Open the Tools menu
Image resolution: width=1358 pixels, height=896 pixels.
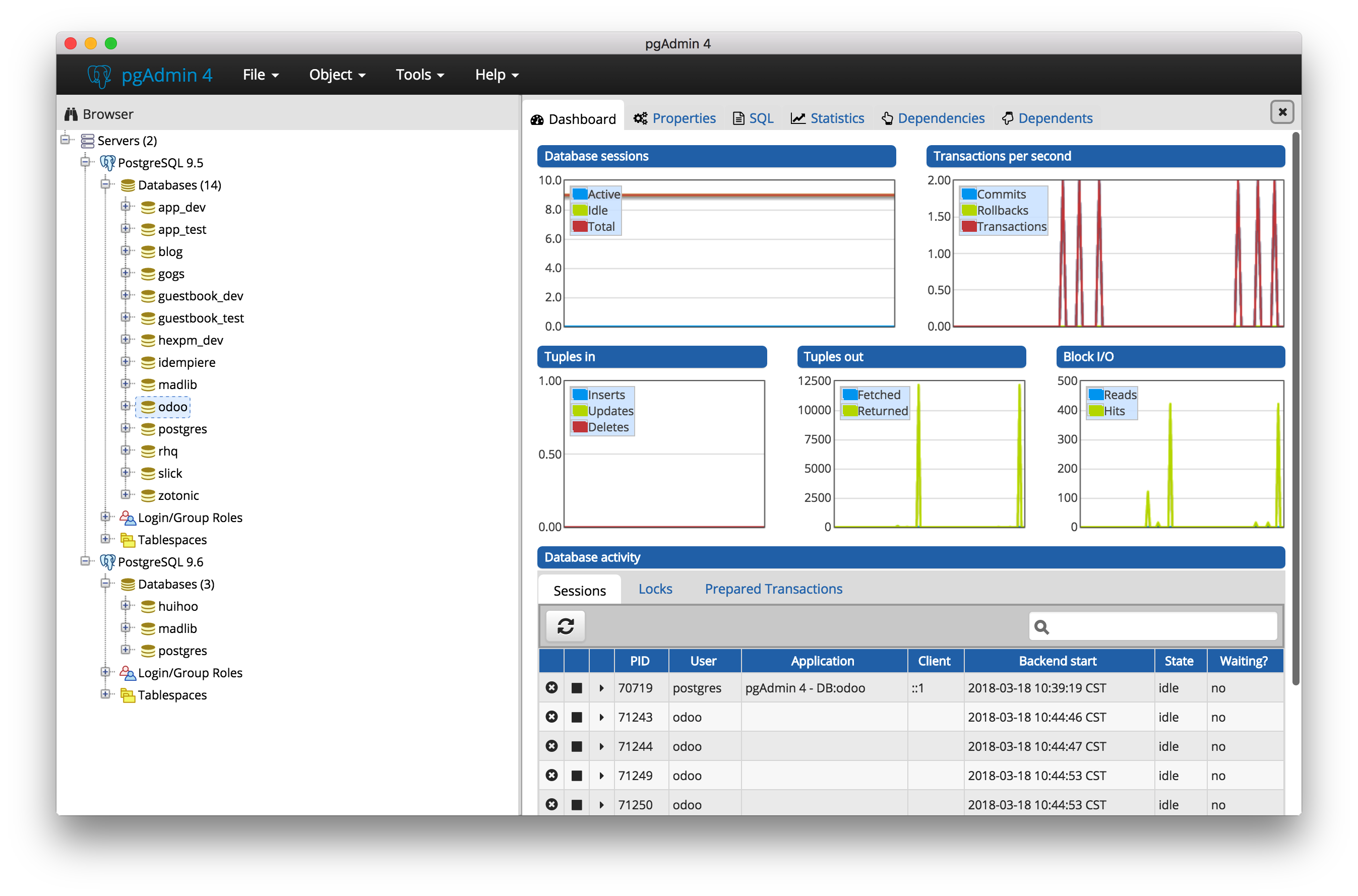point(419,75)
